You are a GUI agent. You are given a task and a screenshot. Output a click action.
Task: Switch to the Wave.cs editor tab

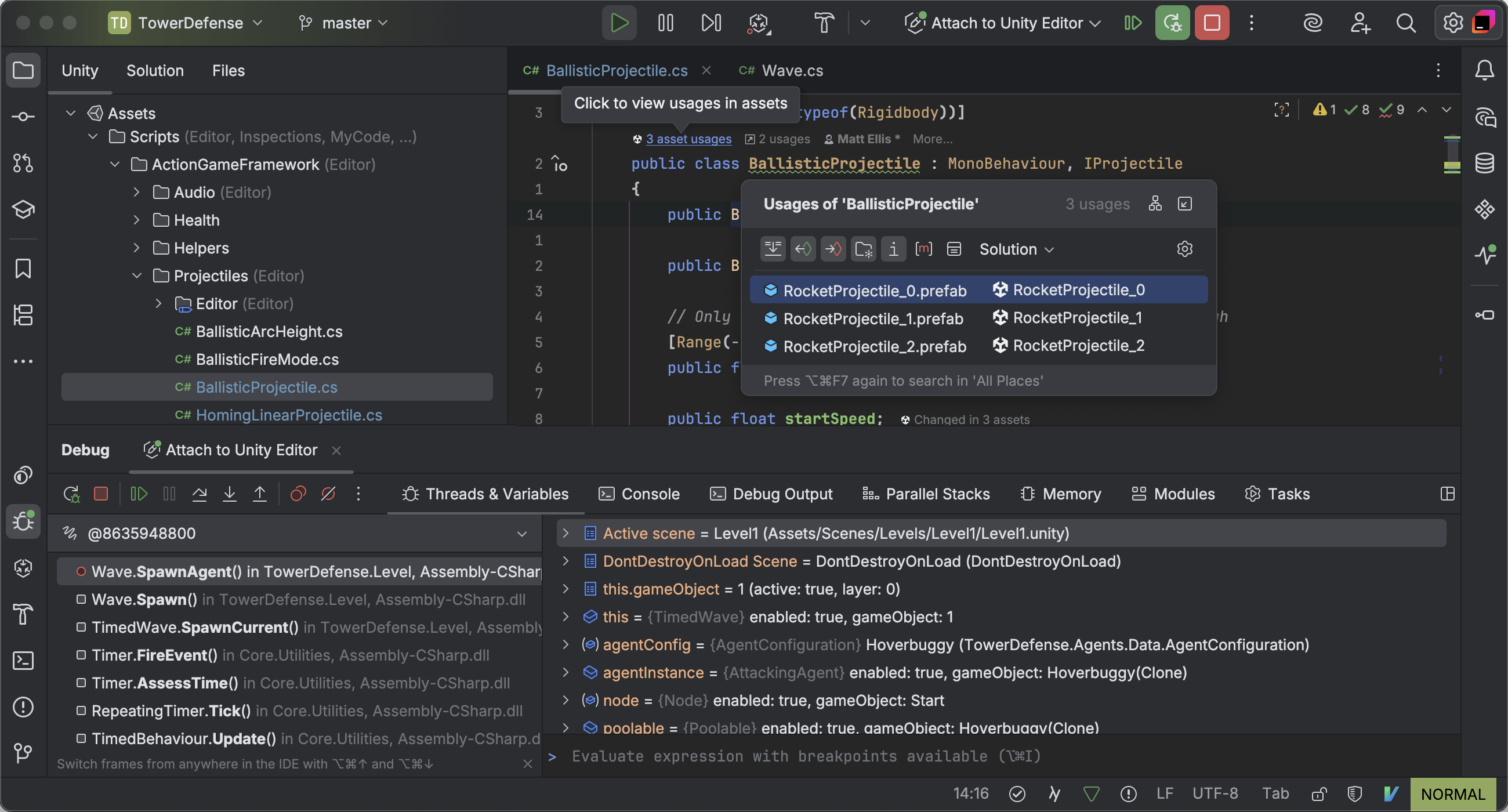[792, 70]
